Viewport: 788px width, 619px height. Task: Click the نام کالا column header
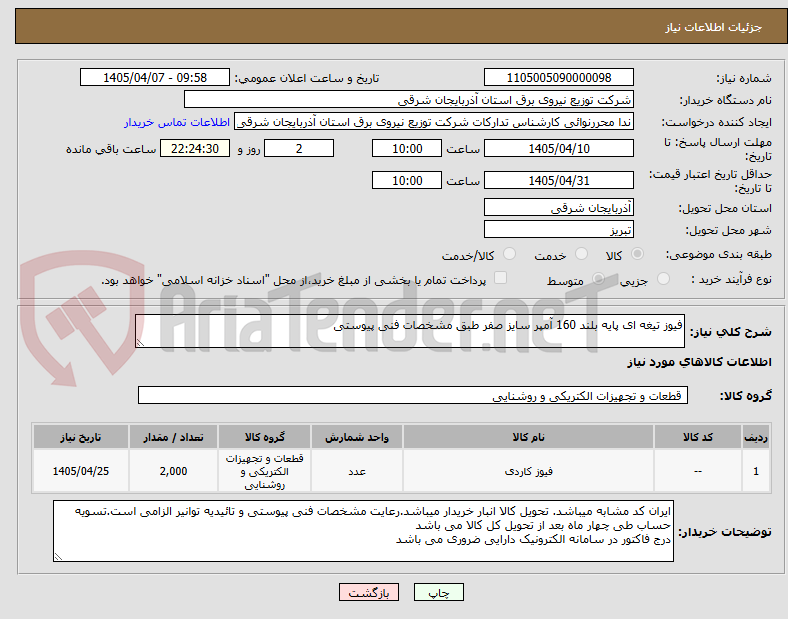coord(528,437)
